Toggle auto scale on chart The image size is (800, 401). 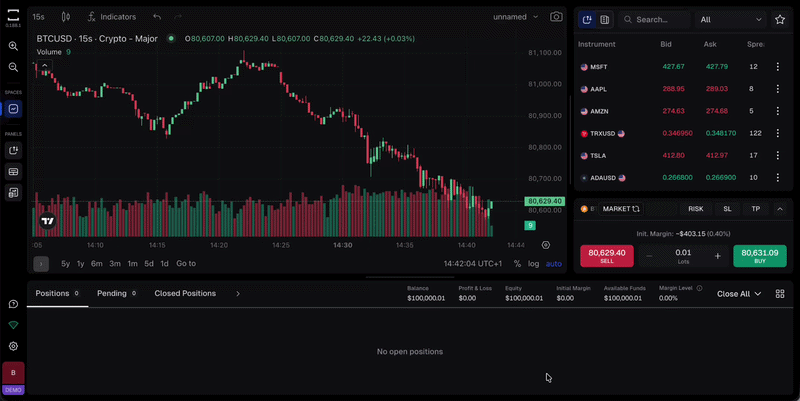pyautogui.click(x=554, y=264)
